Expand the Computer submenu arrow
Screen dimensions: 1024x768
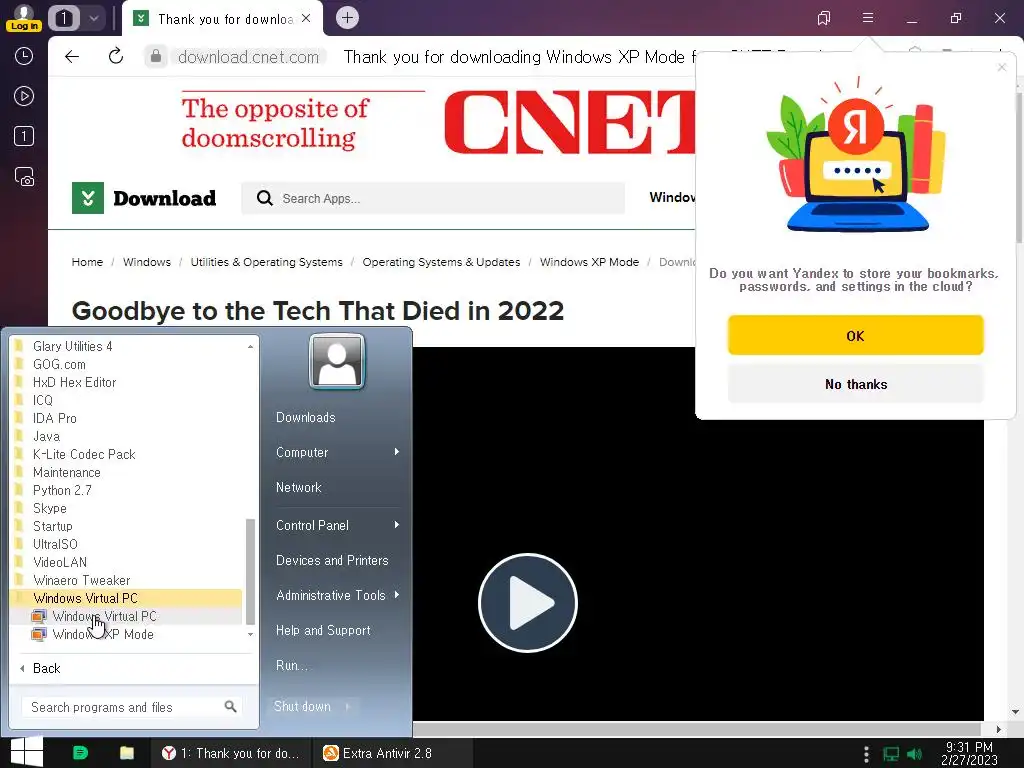396,452
